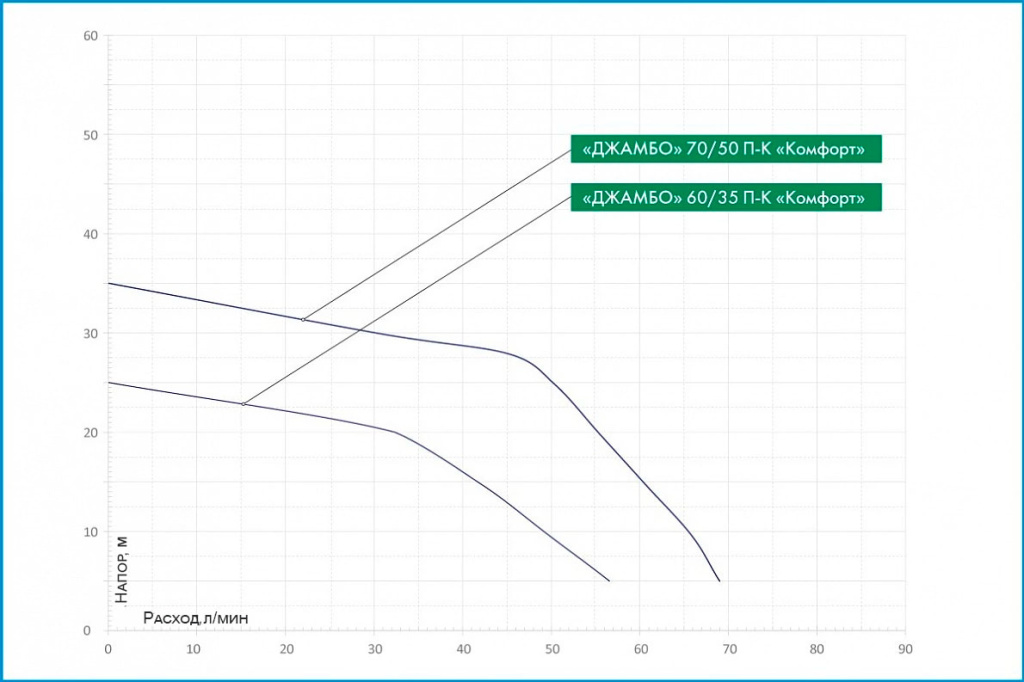Click the 70 tick label on the horizontal axis
The image size is (1024, 682).
[x=728, y=648]
